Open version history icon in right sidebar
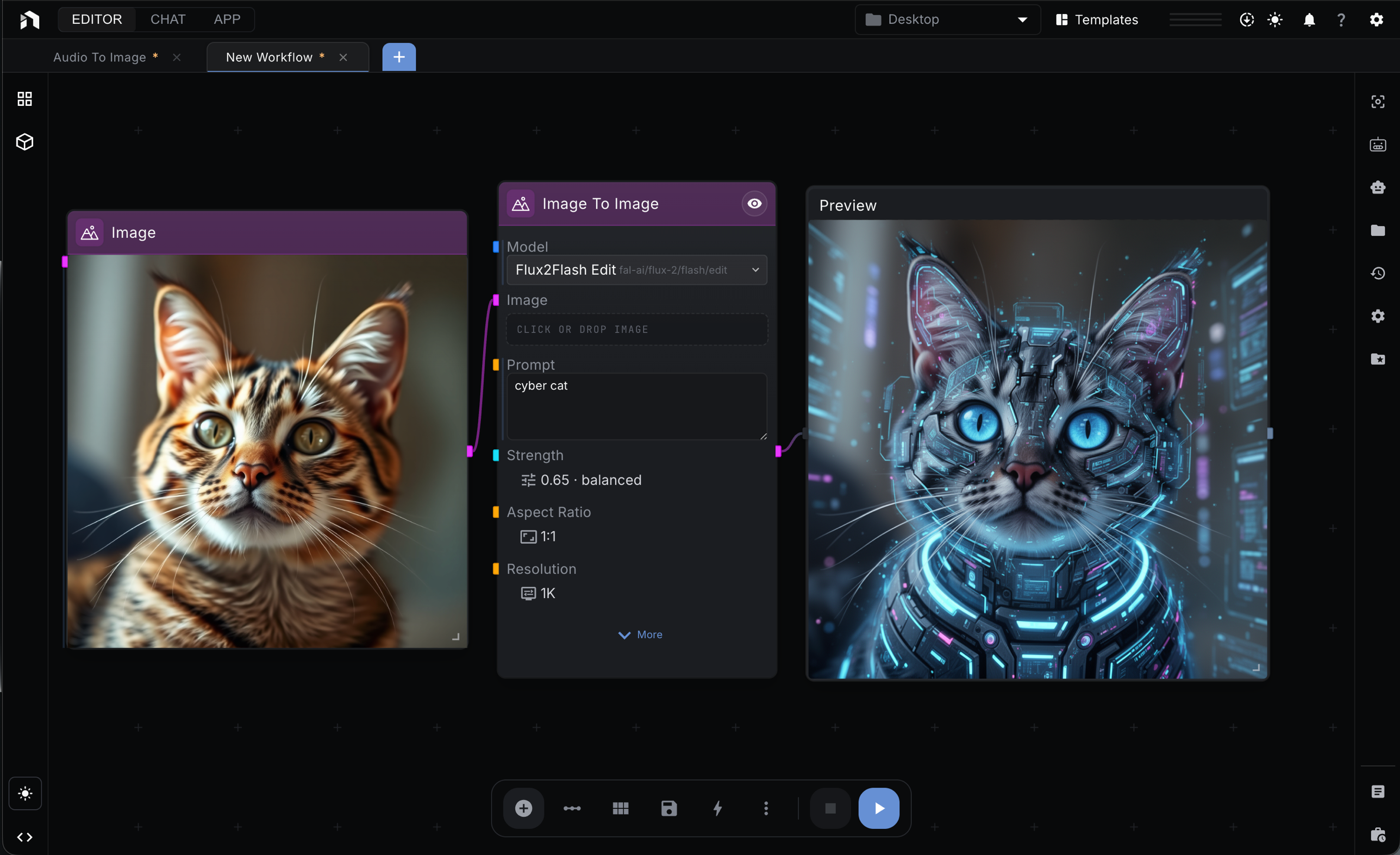The image size is (1400, 855). tap(1378, 273)
